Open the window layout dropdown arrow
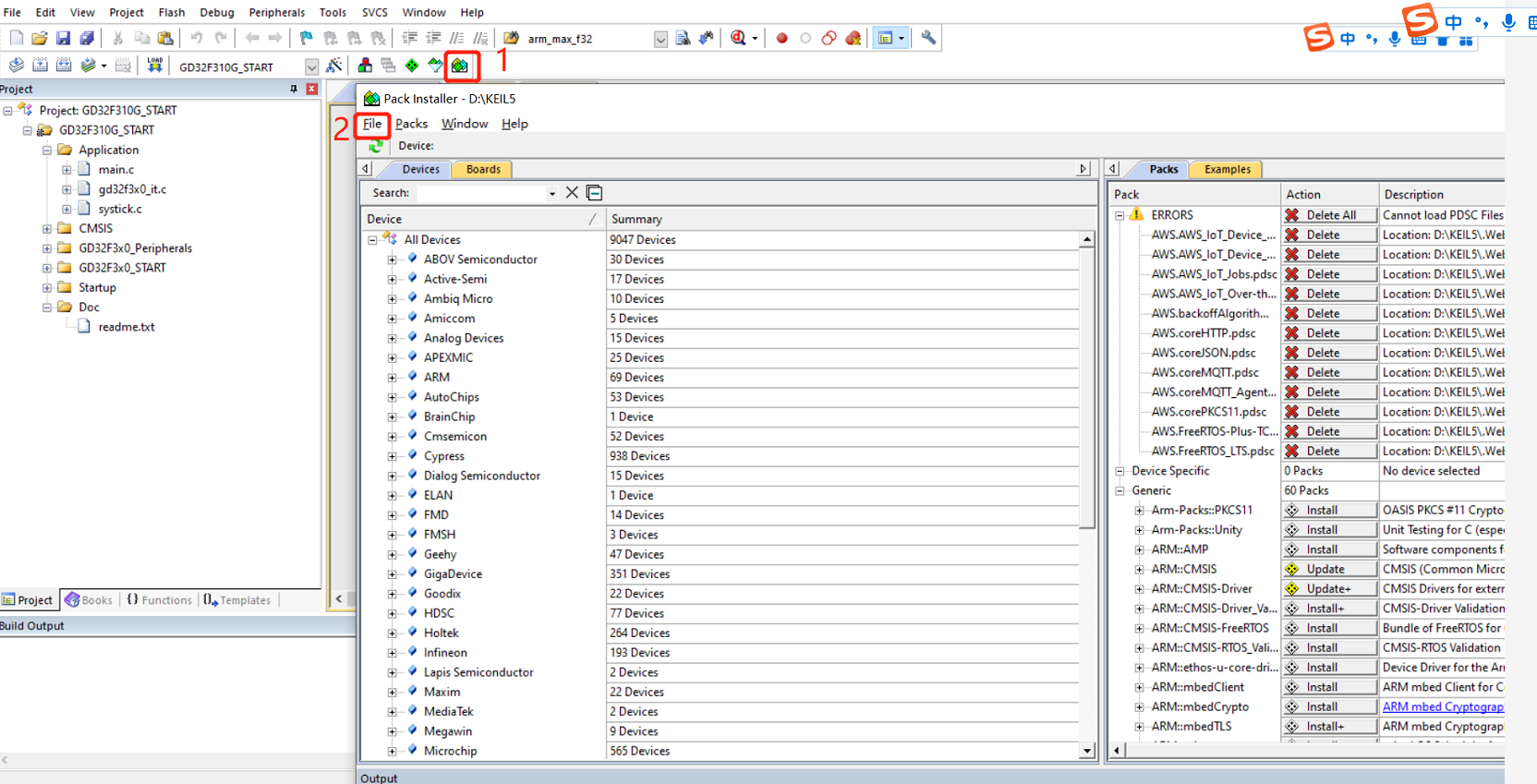Image resolution: width=1537 pixels, height=784 pixels. coord(902,38)
